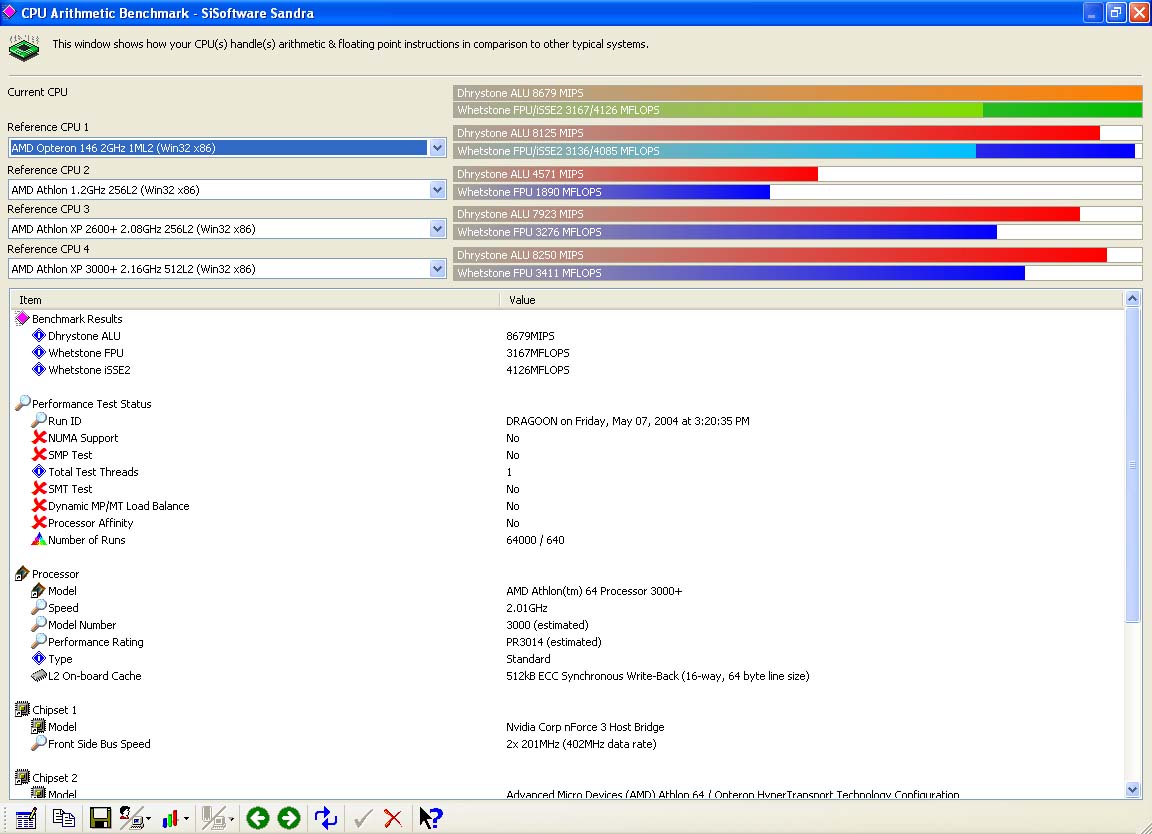Image resolution: width=1152 pixels, height=834 pixels.
Task: Select the Performance Rating row
Action: [x=567, y=641]
